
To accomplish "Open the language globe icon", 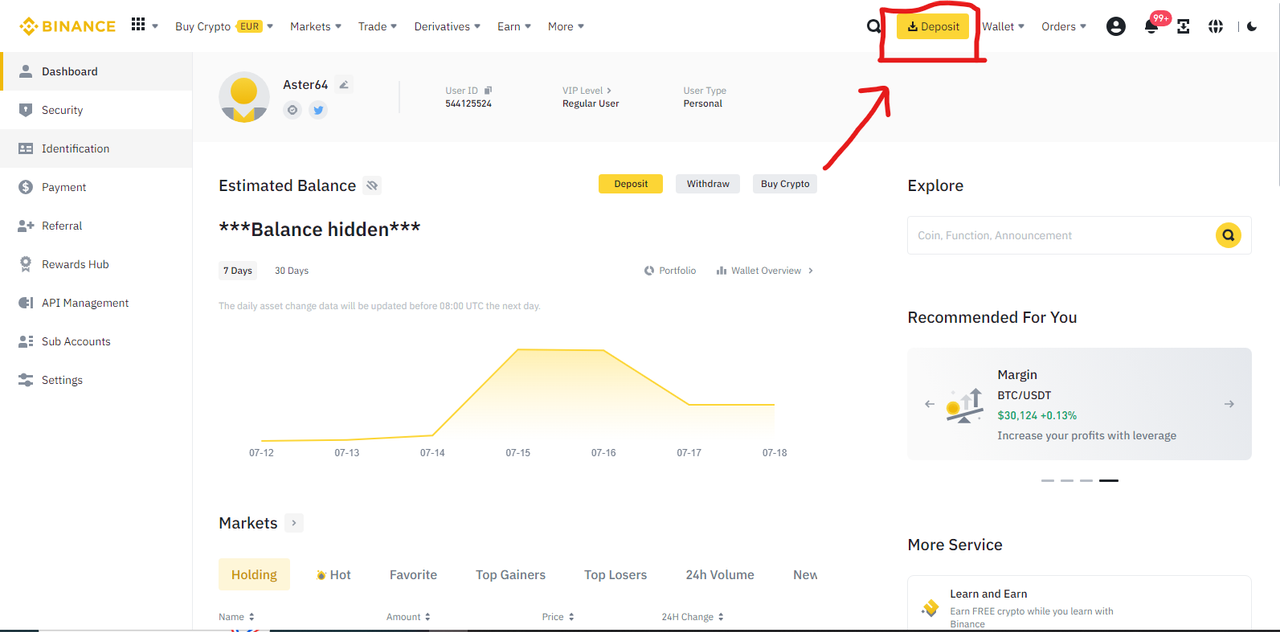I will (x=1215, y=27).
